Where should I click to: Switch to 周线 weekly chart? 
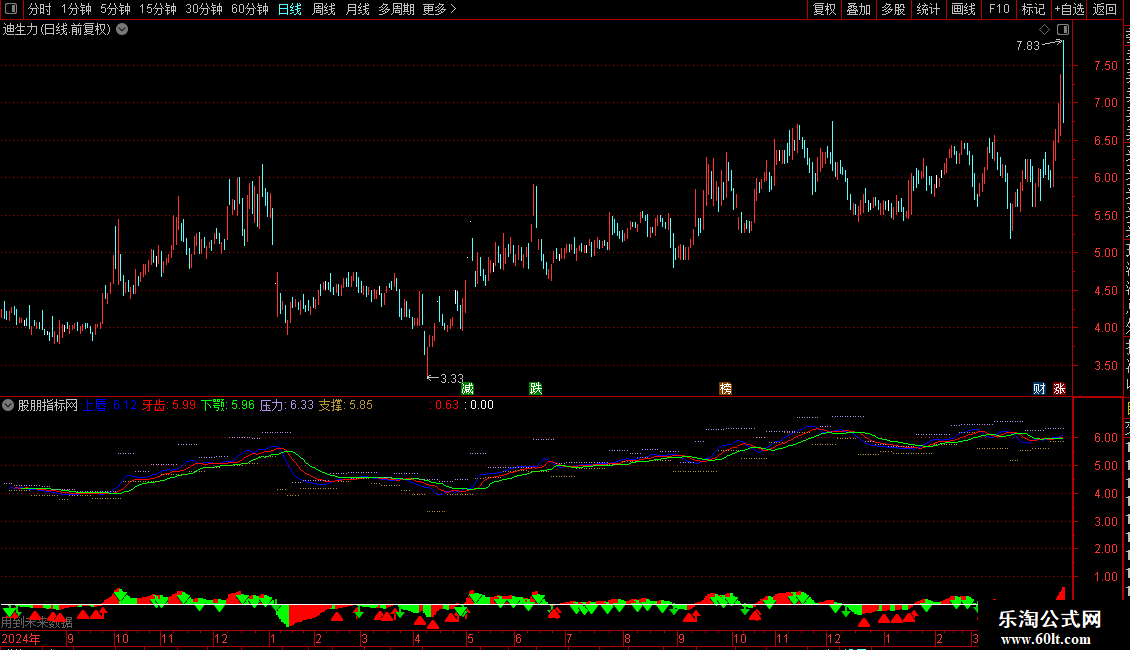click(x=324, y=9)
